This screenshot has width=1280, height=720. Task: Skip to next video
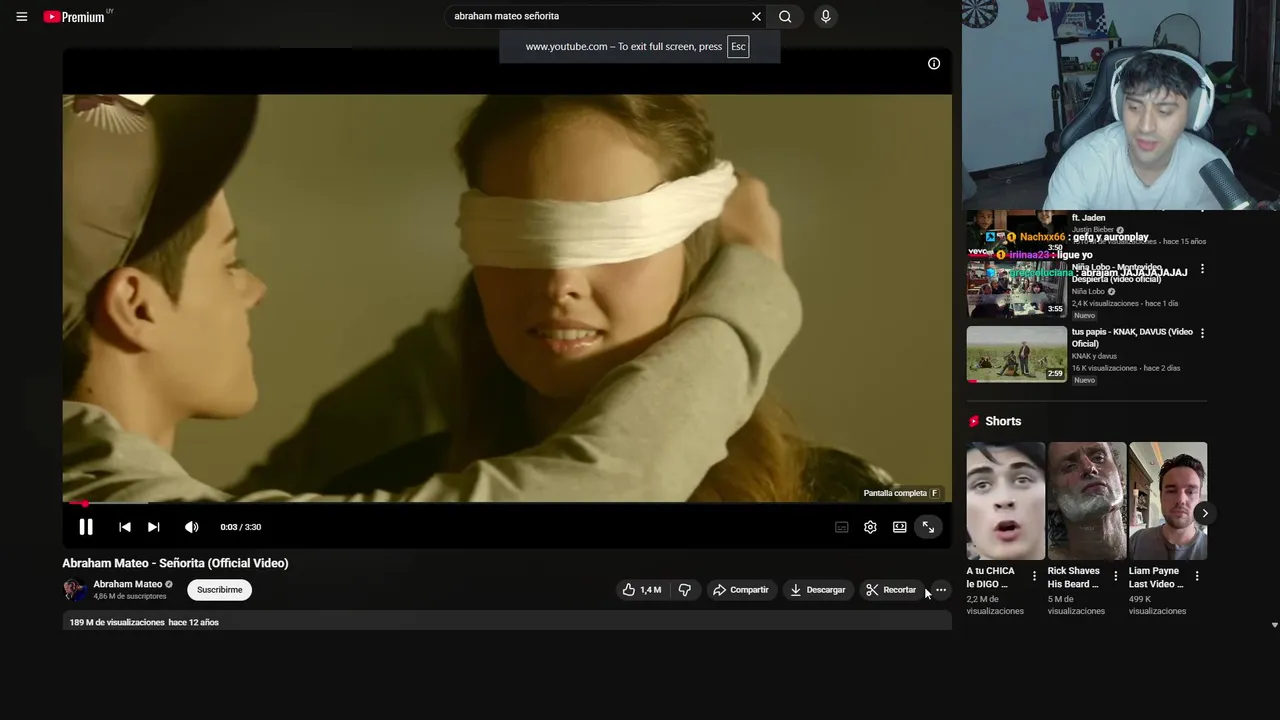coord(154,527)
